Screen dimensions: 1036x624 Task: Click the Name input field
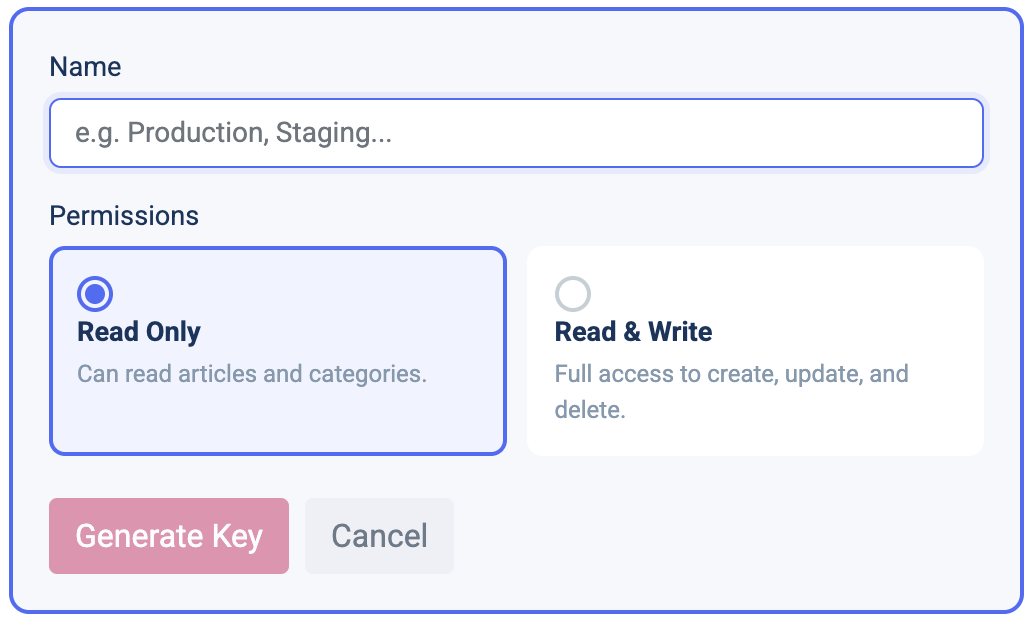coord(516,133)
